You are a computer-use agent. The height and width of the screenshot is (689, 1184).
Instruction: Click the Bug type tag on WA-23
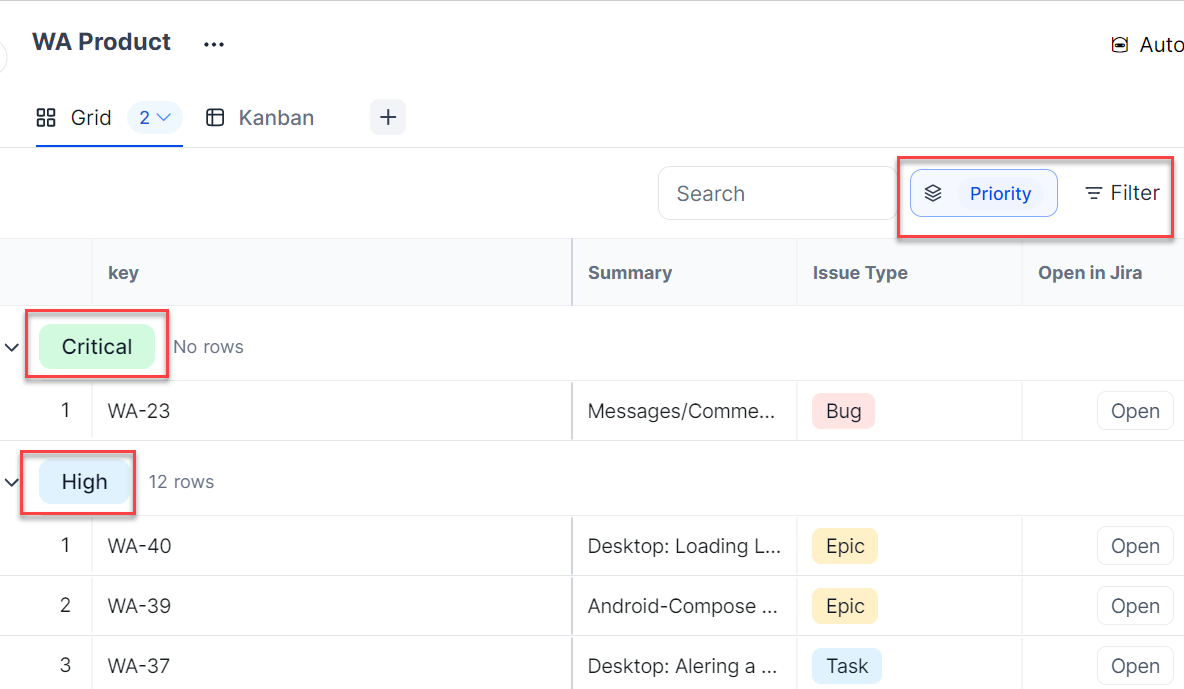click(x=843, y=411)
